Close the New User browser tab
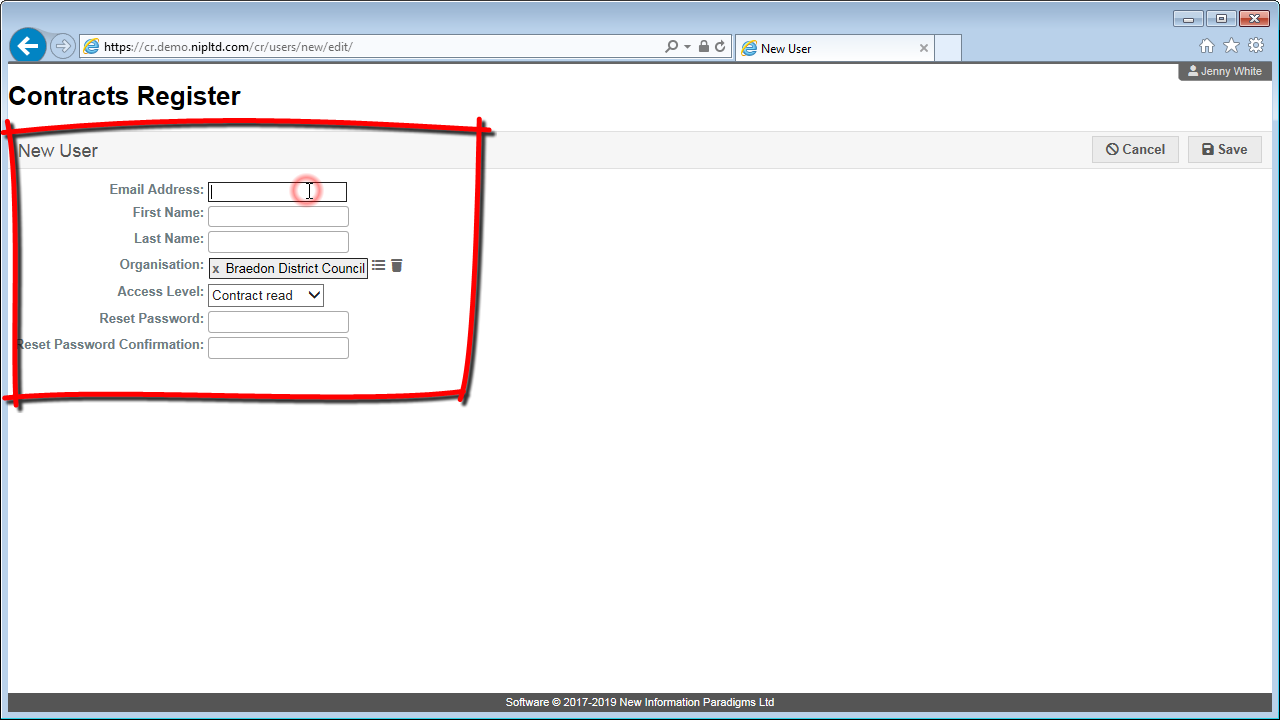This screenshot has width=1280, height=720. tap(924, 48)
